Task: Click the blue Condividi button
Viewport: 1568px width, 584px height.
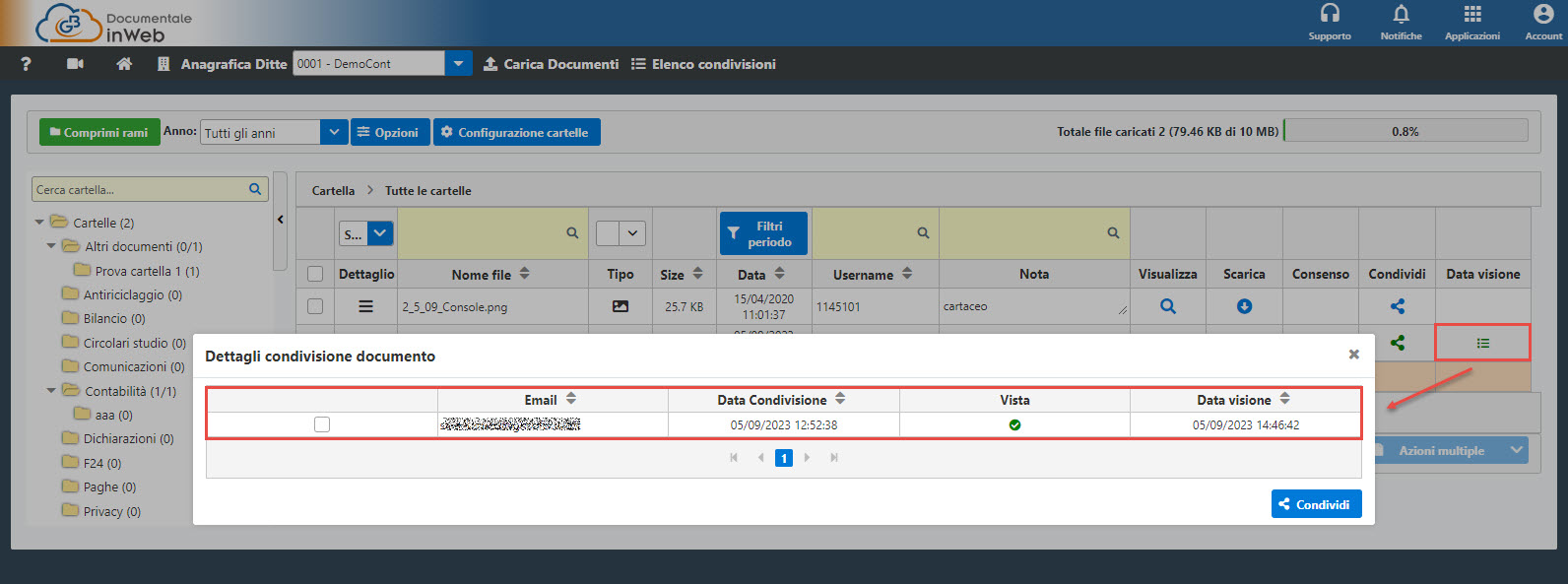Action: 1316,504
